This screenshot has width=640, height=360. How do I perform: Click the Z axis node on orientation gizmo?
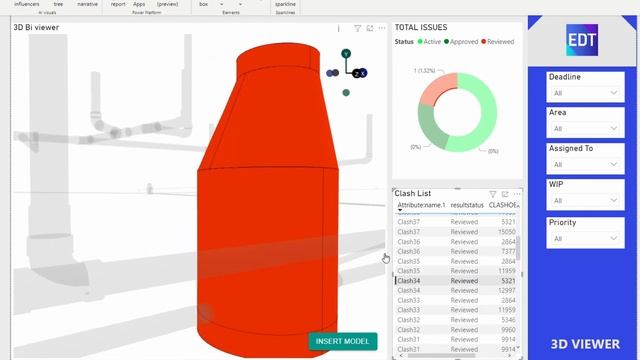[x=356, y=73]
